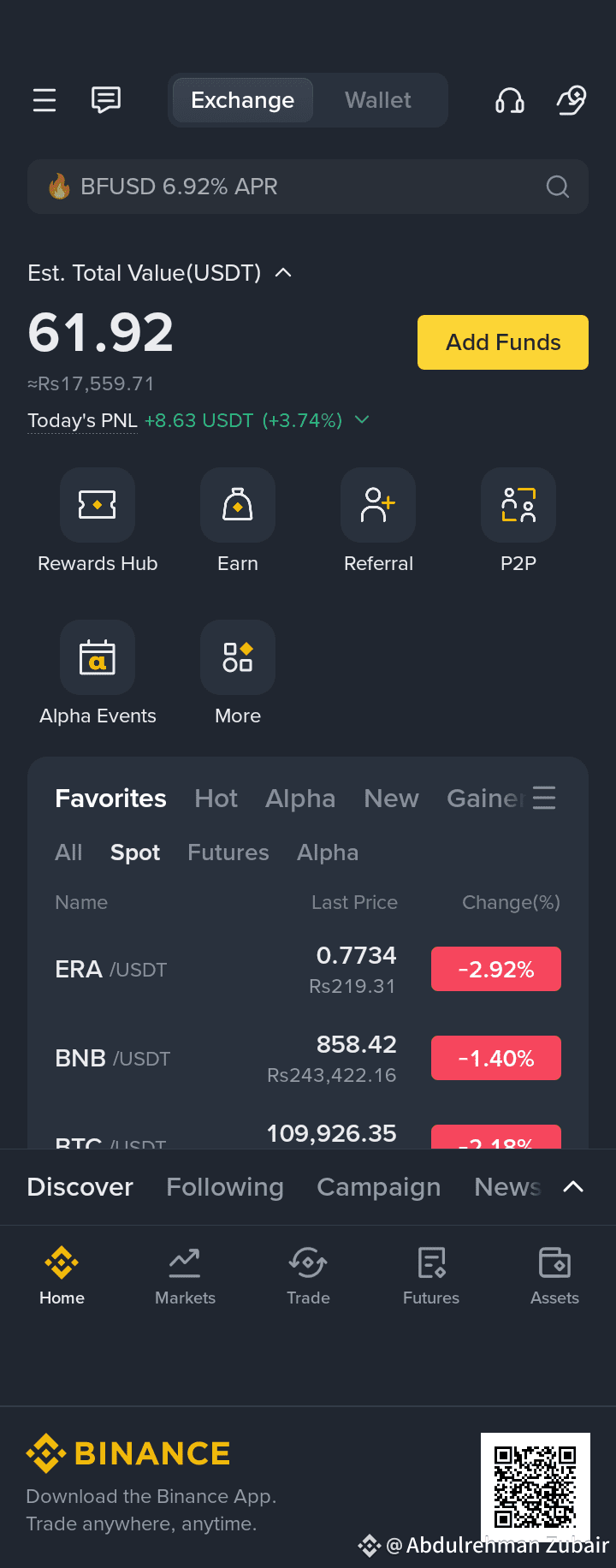Expand Today's PNL dropdown arrow
This screenshot has height=1568, width=616.
click(x=362, y=419)
